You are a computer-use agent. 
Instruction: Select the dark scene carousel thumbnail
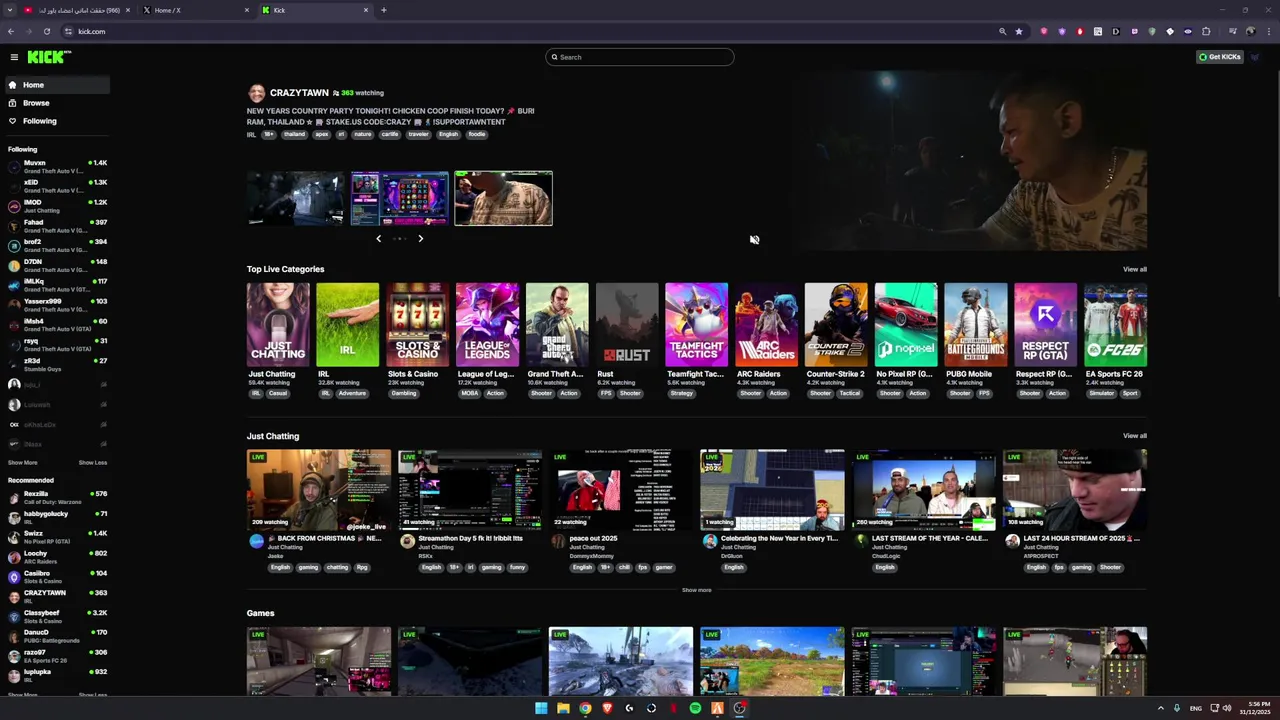point(295,198)
